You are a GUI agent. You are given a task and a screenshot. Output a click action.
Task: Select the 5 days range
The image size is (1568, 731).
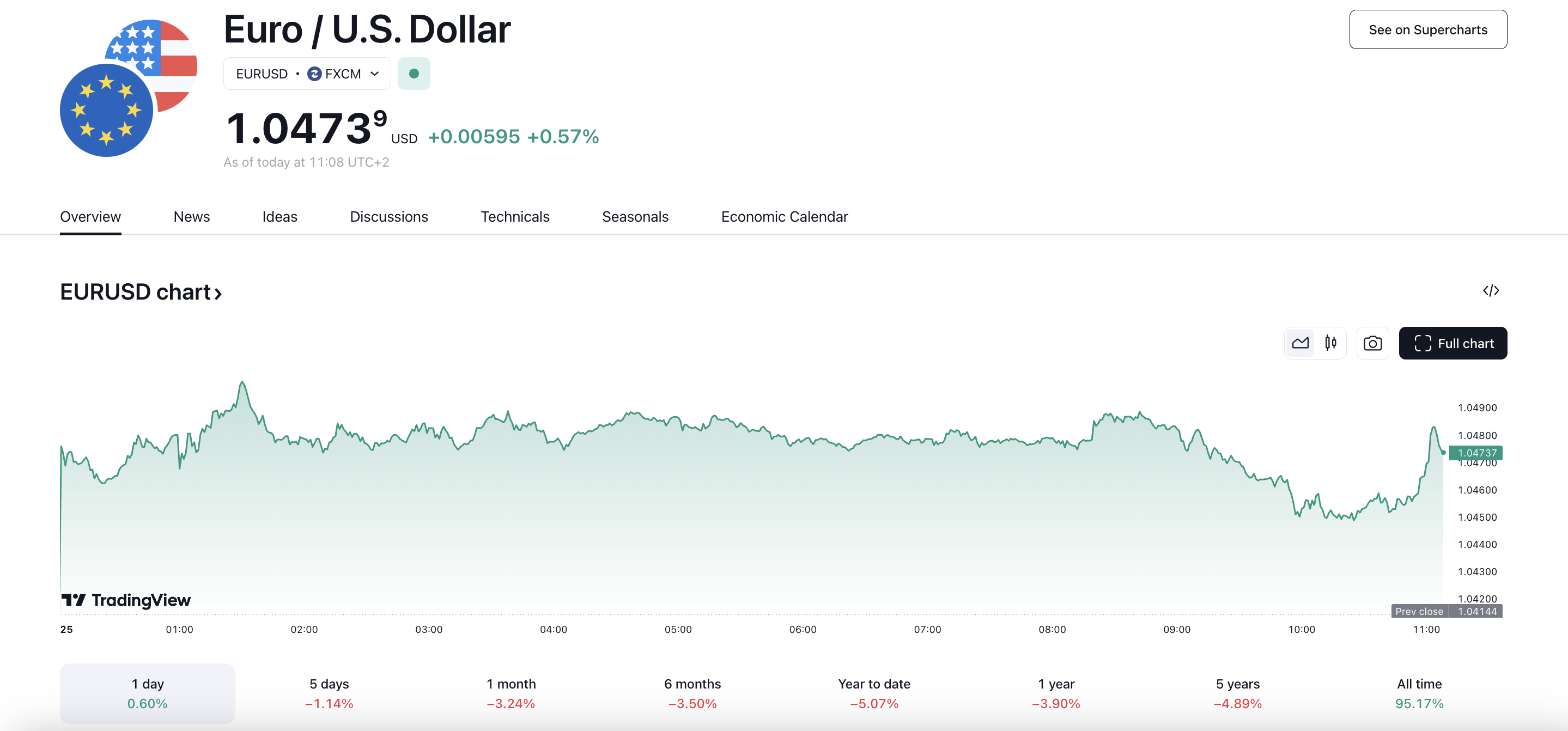pos(329,693)
